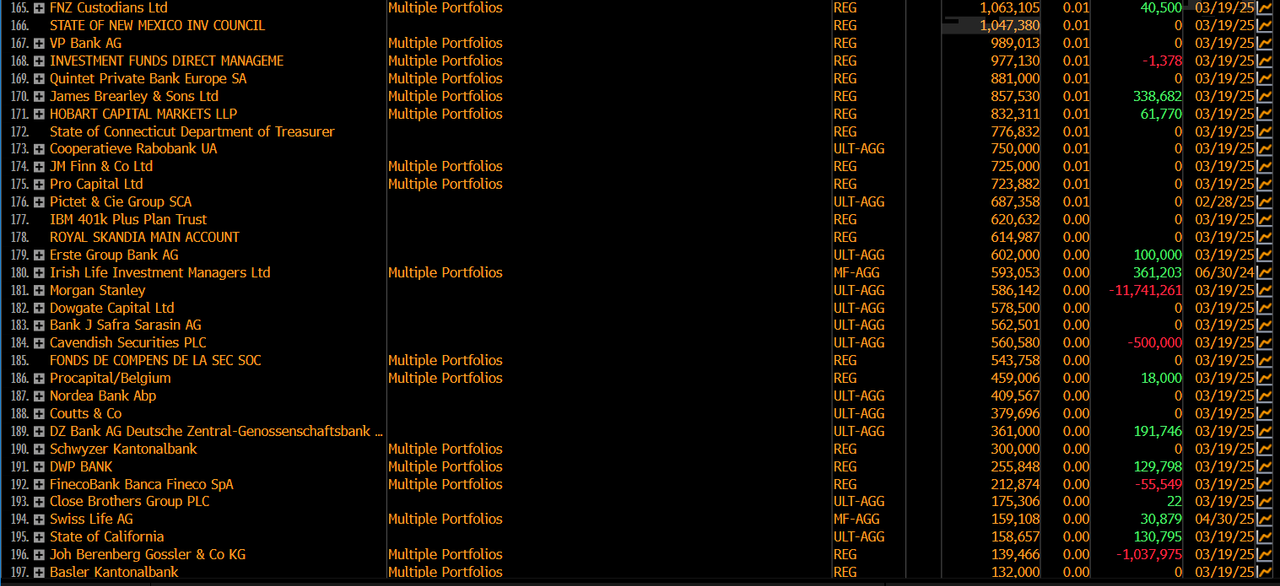
Task: Expand the DWP BANK row
Action: point(39,466)
